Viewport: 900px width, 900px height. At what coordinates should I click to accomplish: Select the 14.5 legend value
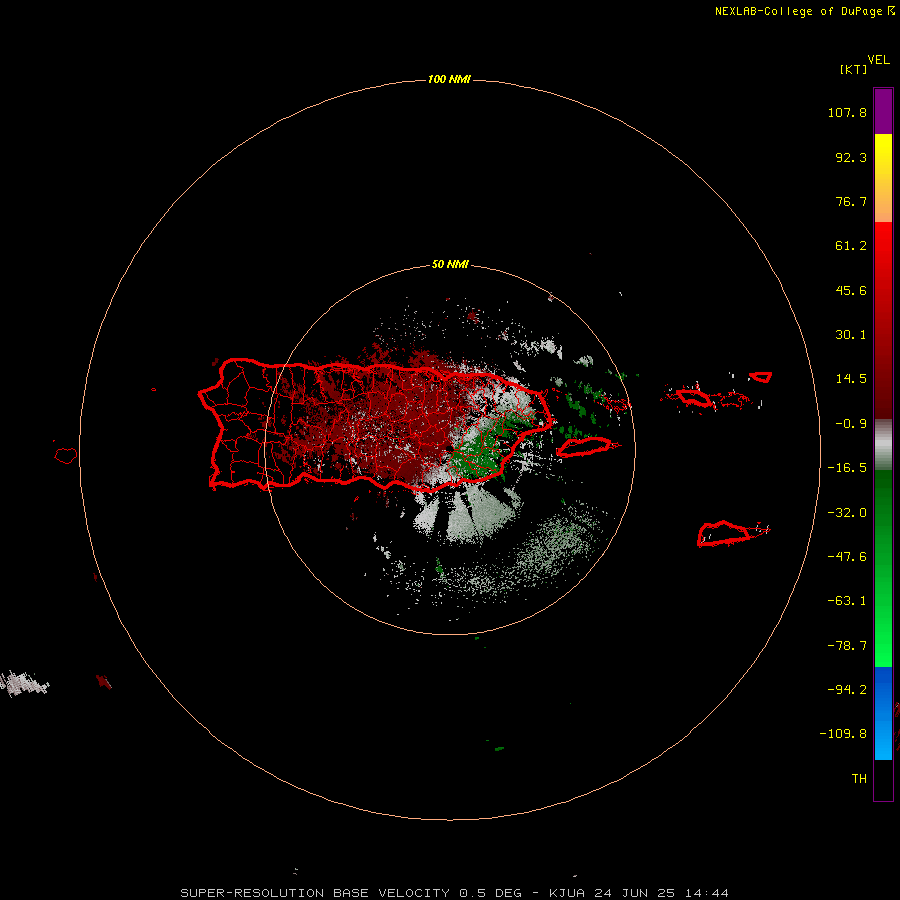click(851, 379)
